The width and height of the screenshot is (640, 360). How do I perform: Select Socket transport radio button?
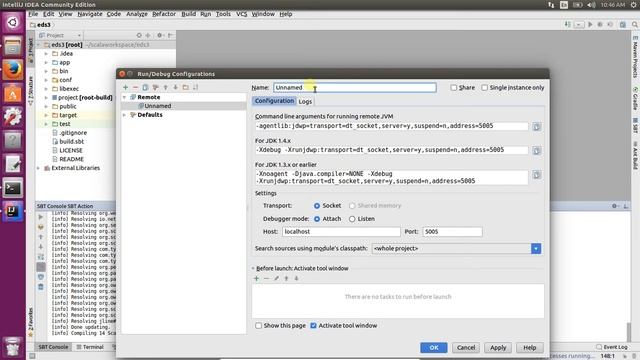(x=317, y=206)
